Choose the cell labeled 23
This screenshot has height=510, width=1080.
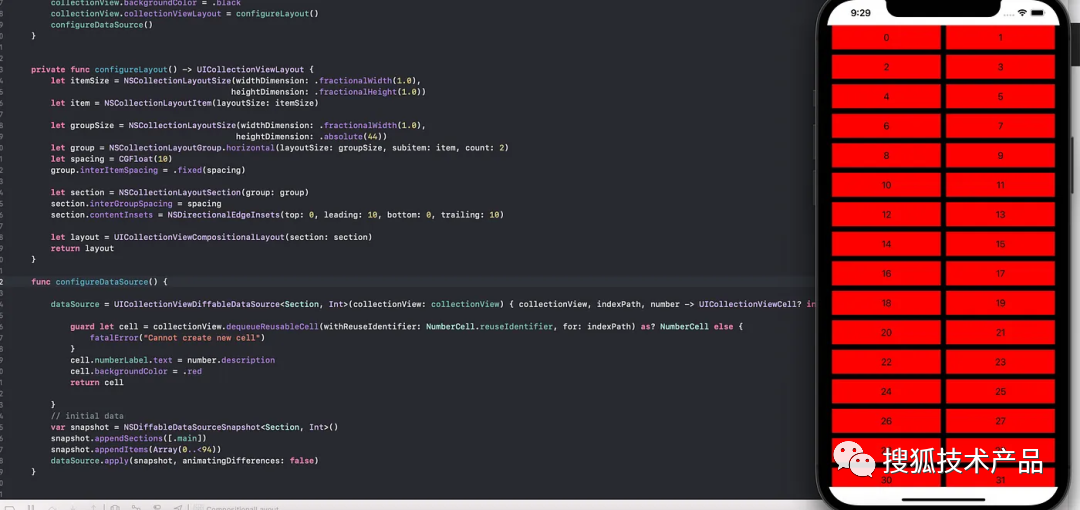1000,363
